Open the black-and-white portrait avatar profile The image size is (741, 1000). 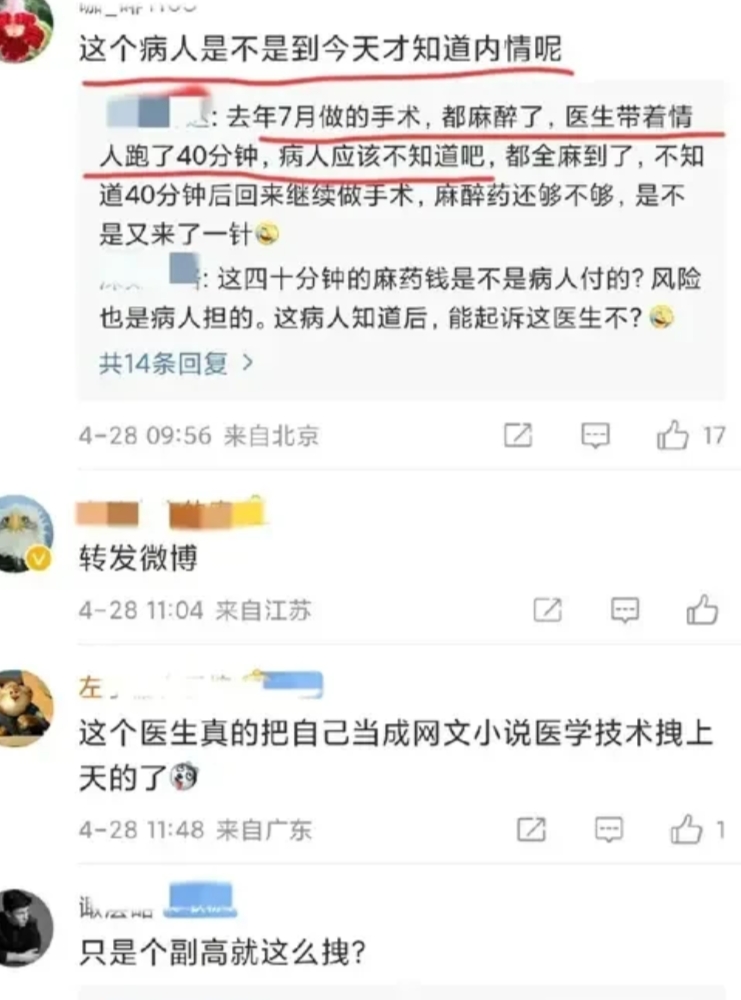[x=24, y=928]
